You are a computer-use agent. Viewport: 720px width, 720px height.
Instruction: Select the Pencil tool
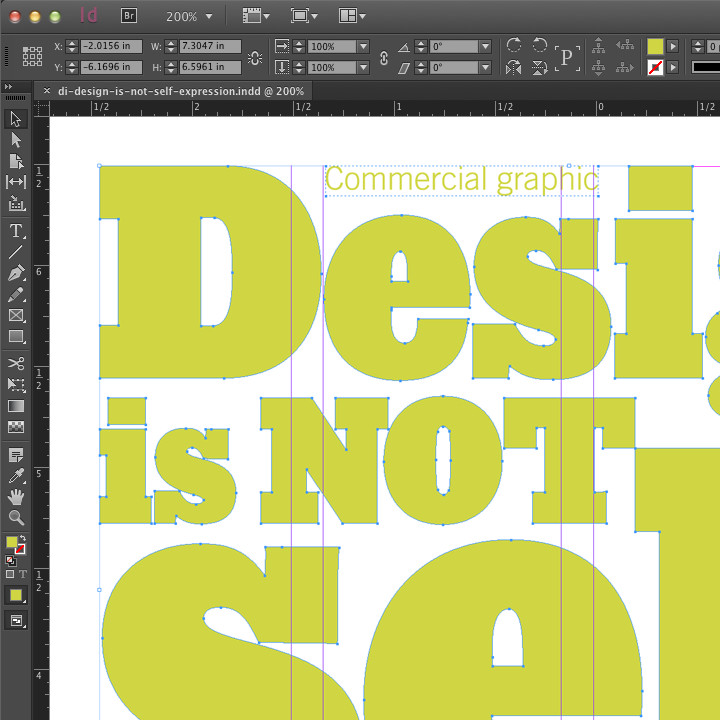[x=16, y=294]
